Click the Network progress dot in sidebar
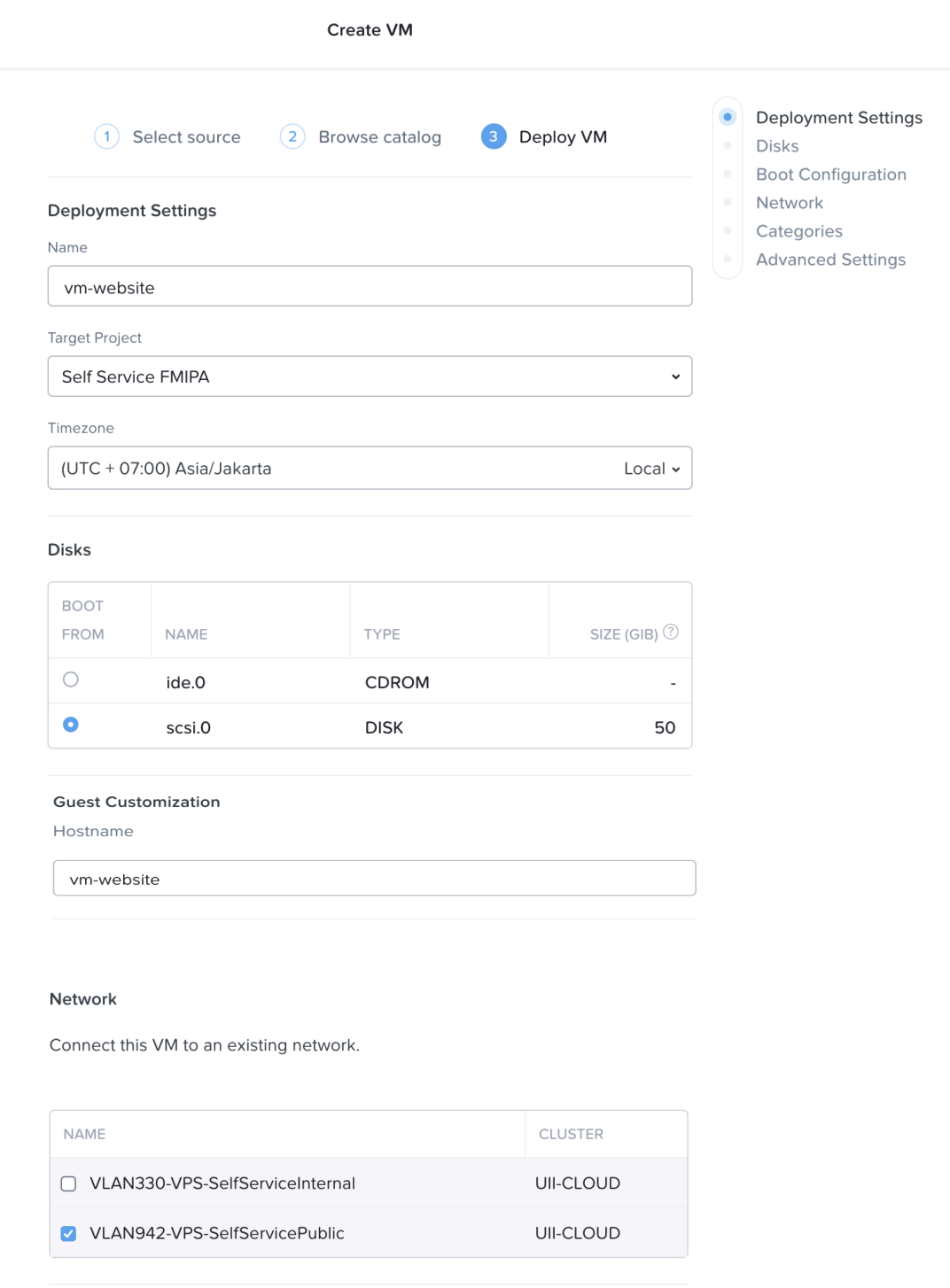950x1288 pixels. pyautogui.click(x=727, y=202)
